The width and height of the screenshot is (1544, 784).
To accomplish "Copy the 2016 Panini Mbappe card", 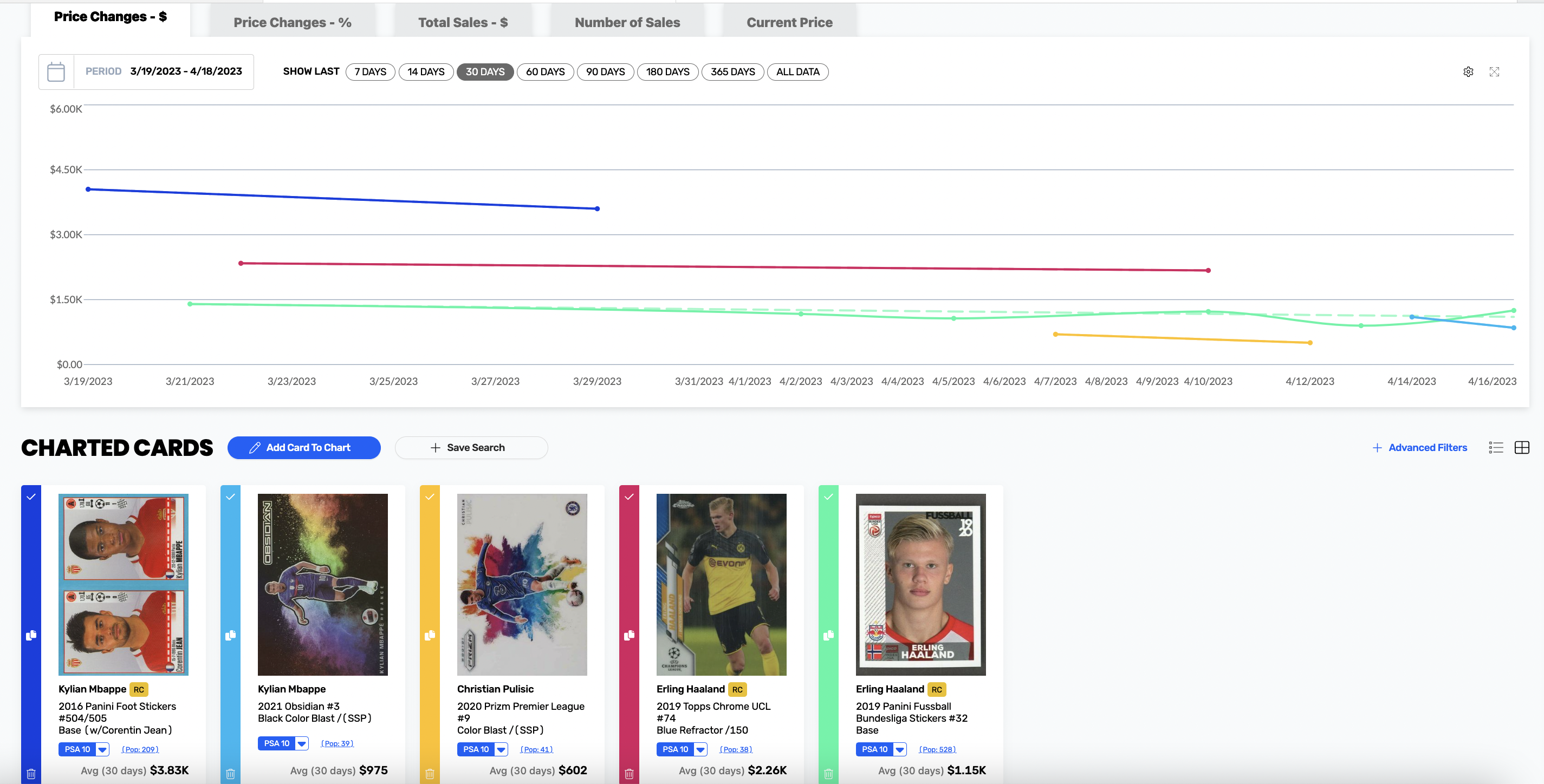I will 31,635.
